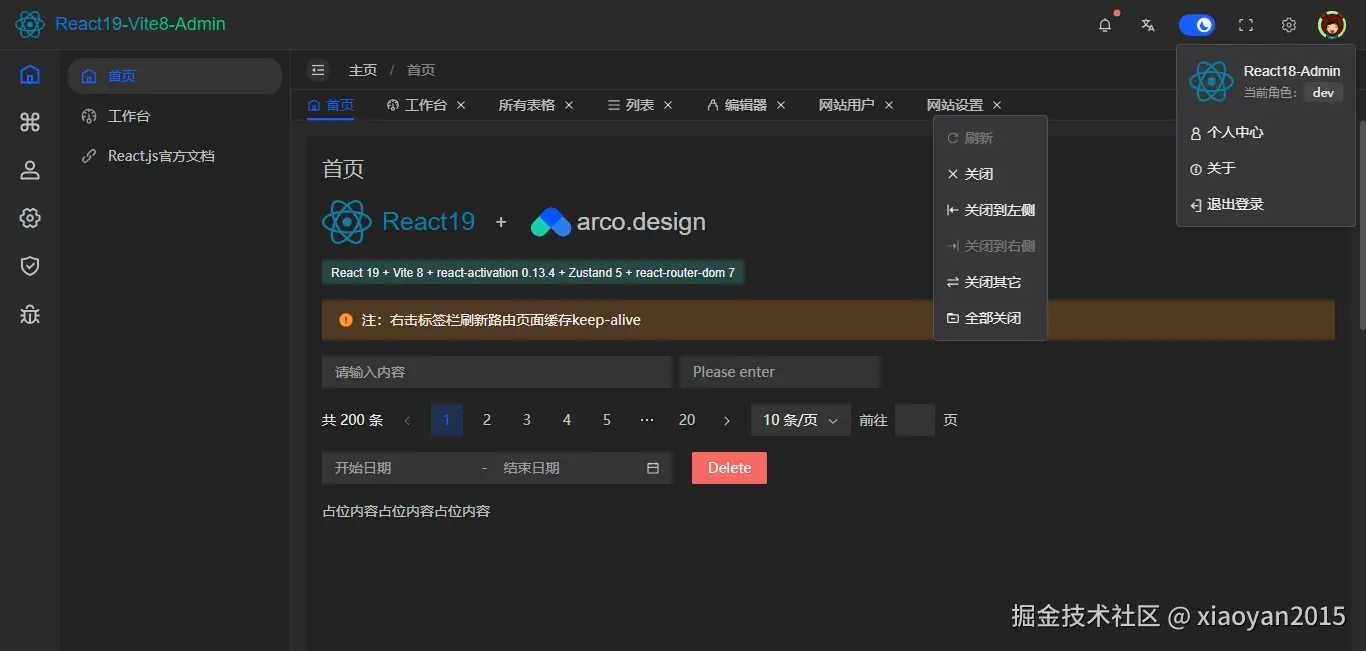Open the 10 条/页 page size dropdown
Image resolution: width=1366 pixels, height=651 pixels.
click(801, 420)
